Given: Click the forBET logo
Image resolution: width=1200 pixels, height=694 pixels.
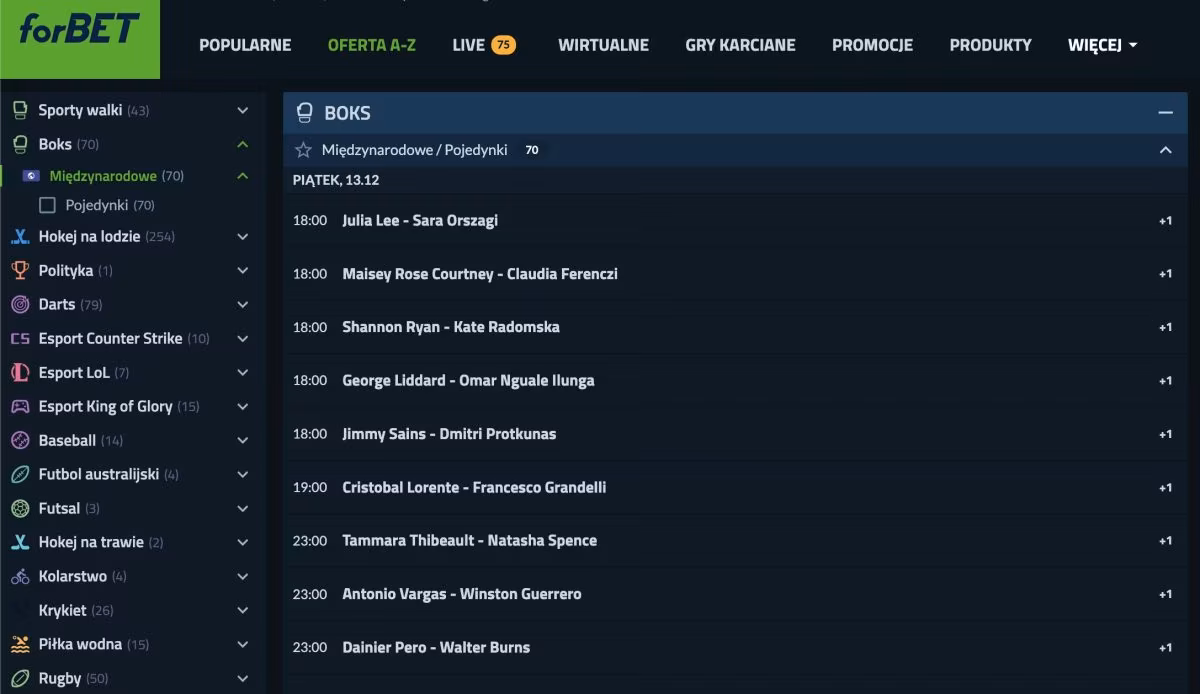Looking at the screenshot, I should pyautogui.click(x=79, y=30).
